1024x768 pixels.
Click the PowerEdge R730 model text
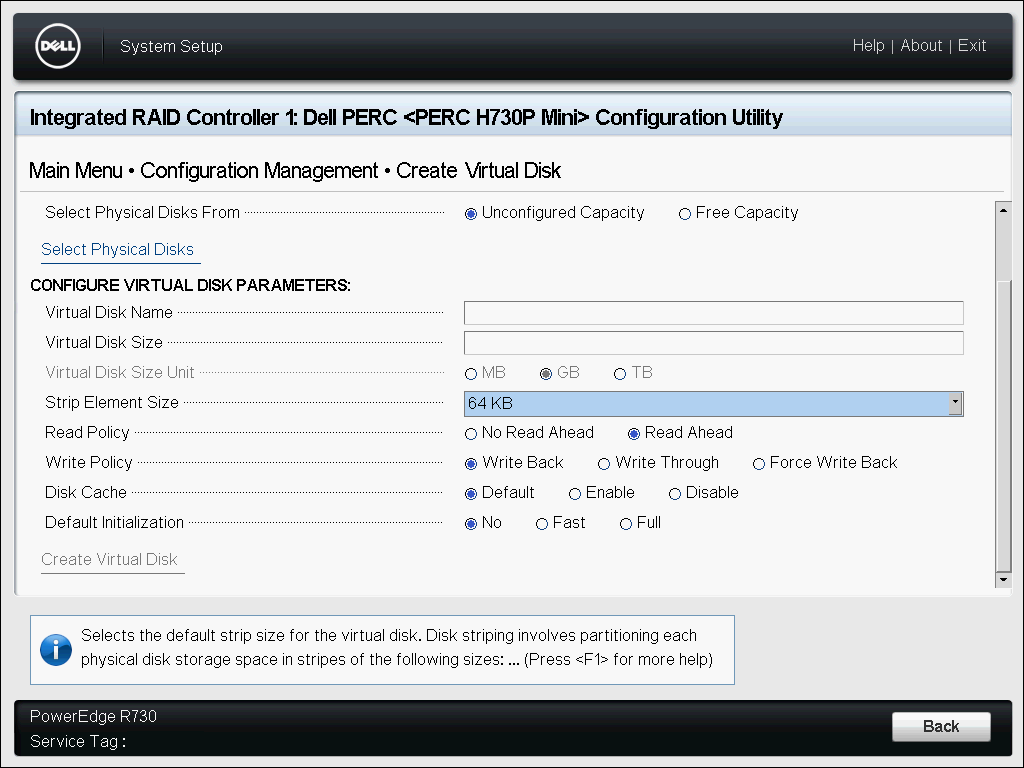[x=93, y=716]
